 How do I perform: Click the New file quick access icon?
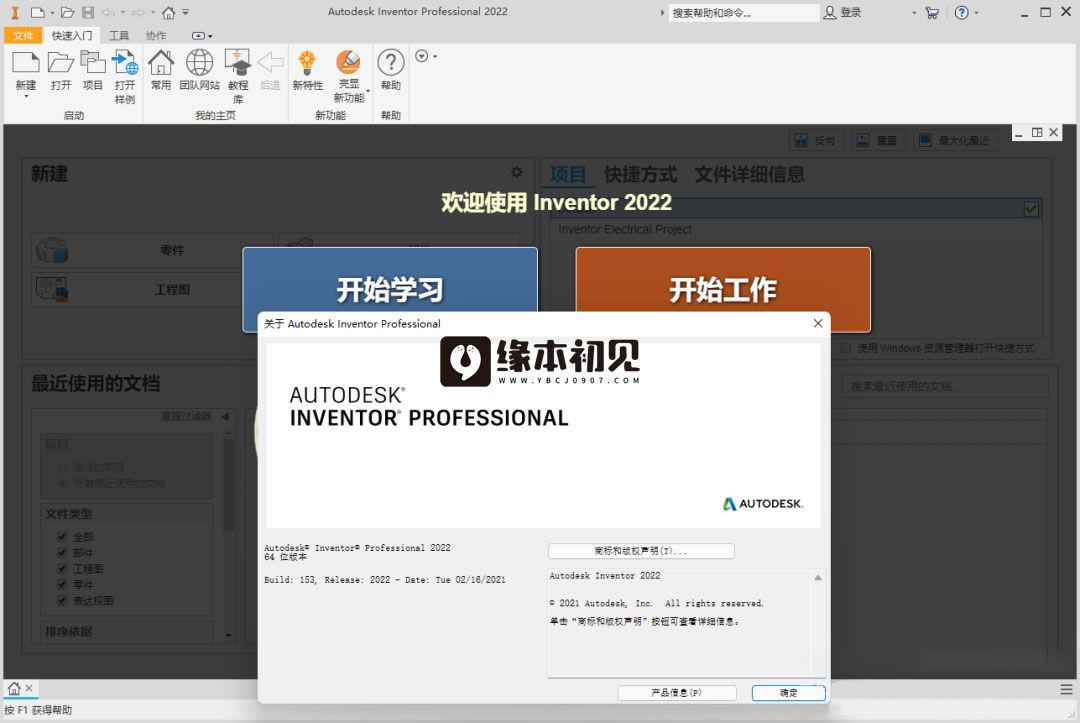tap(38, 12)
